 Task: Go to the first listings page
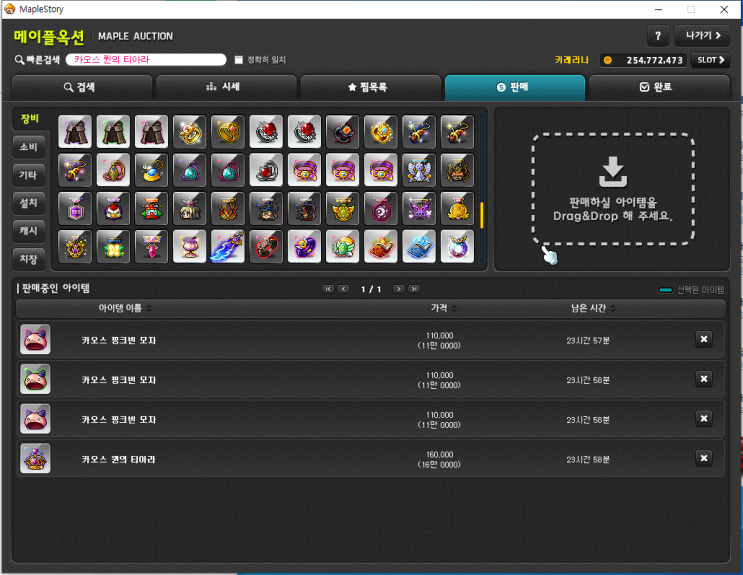point(328,289)
